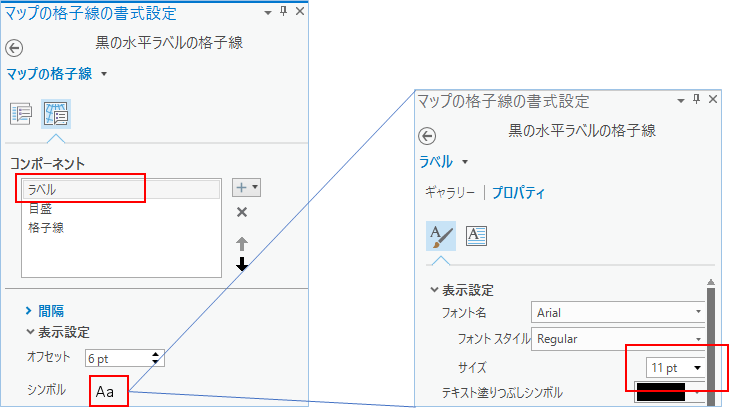
Task: Open the black text fill color swatch
Action: click(x=661, y=392)
